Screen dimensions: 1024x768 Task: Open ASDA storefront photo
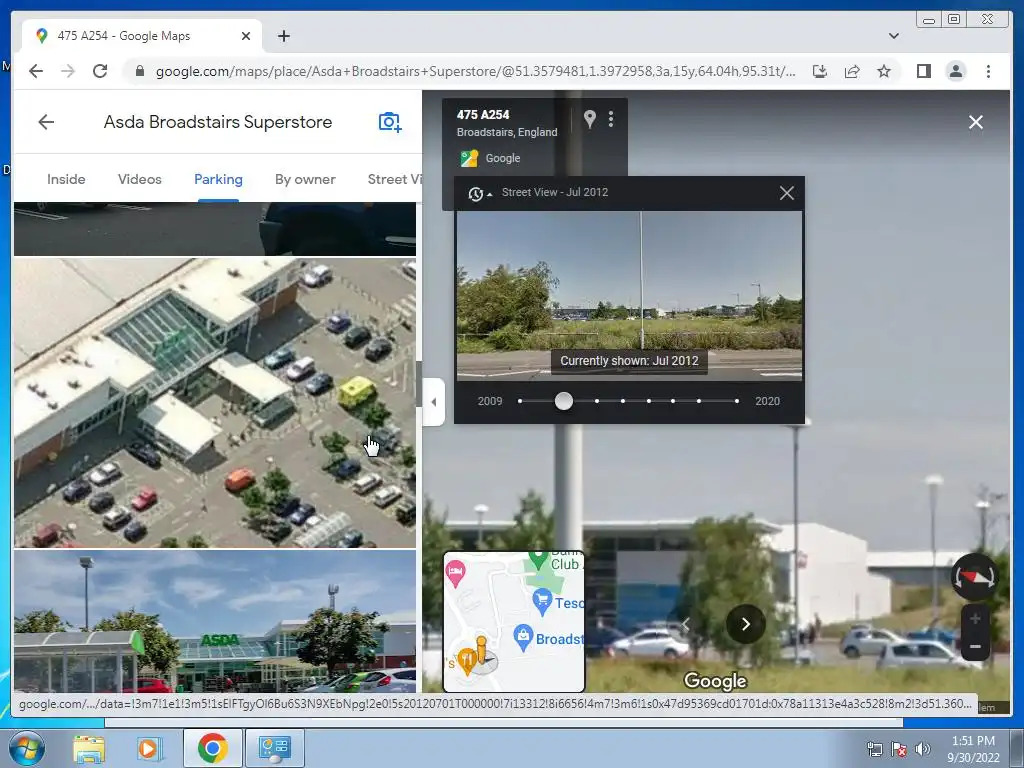[x=215, y=621]
